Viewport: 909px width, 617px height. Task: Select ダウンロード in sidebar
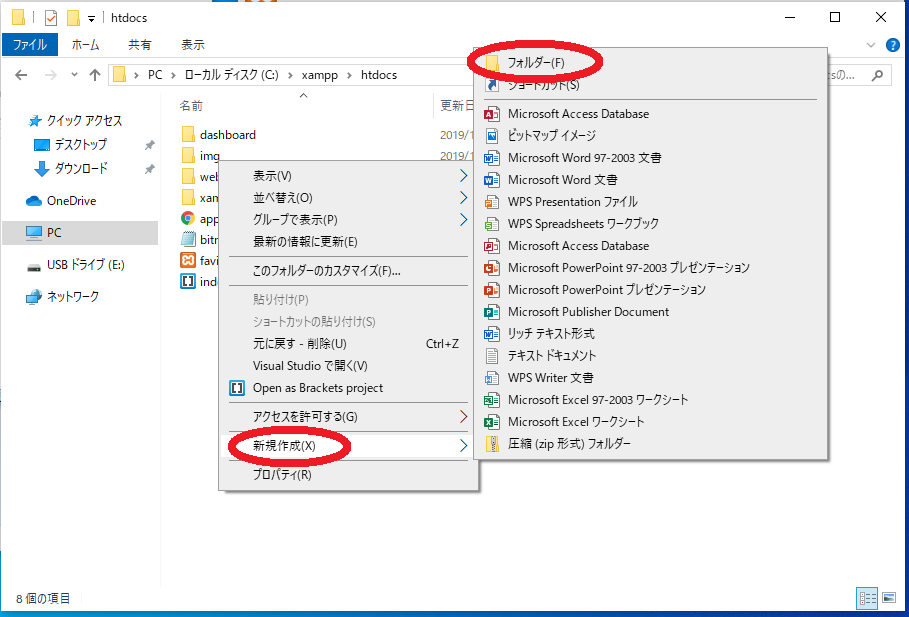[81, 168]
